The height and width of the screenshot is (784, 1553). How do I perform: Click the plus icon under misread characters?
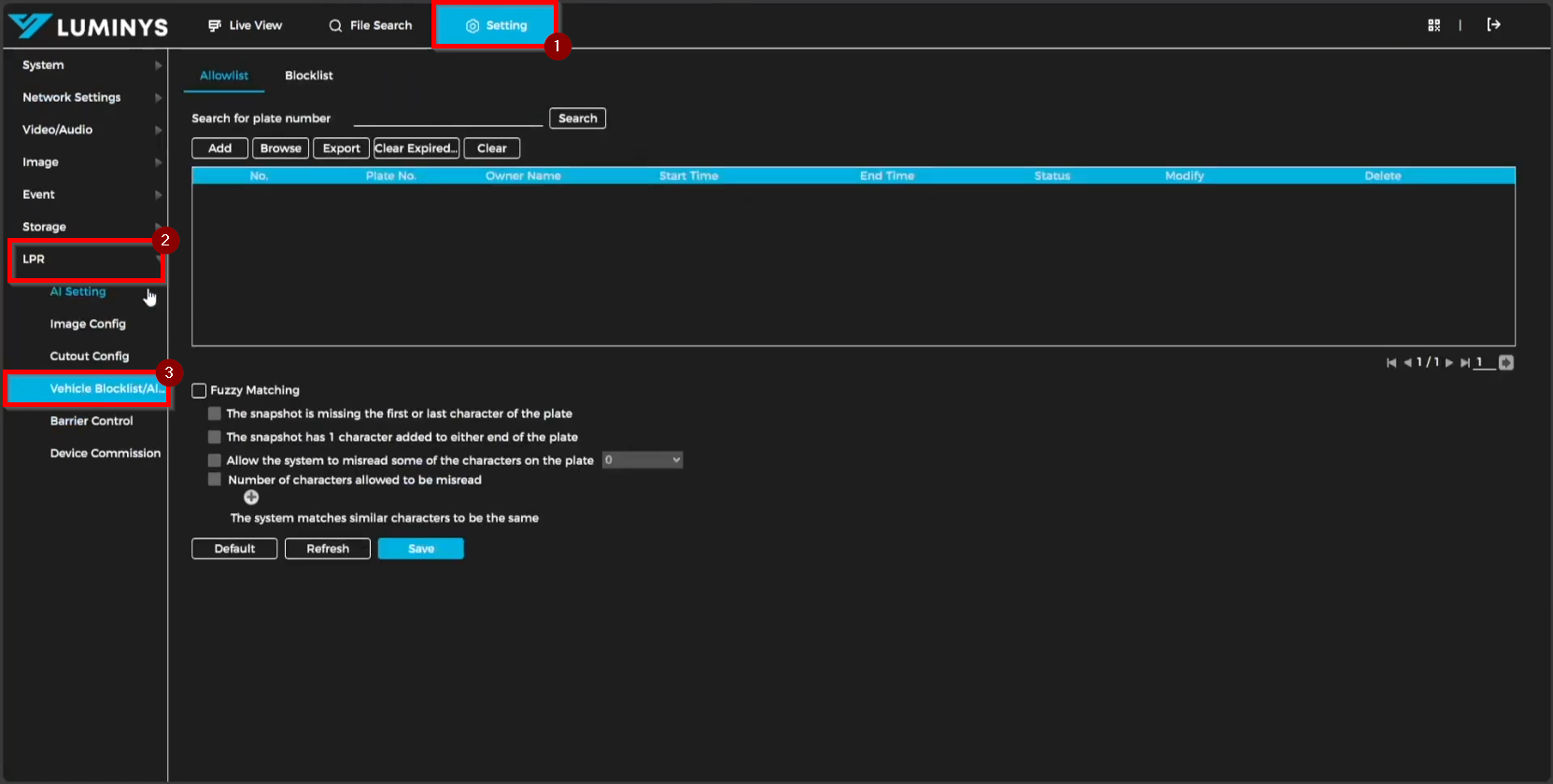click(x=251, y=497)
